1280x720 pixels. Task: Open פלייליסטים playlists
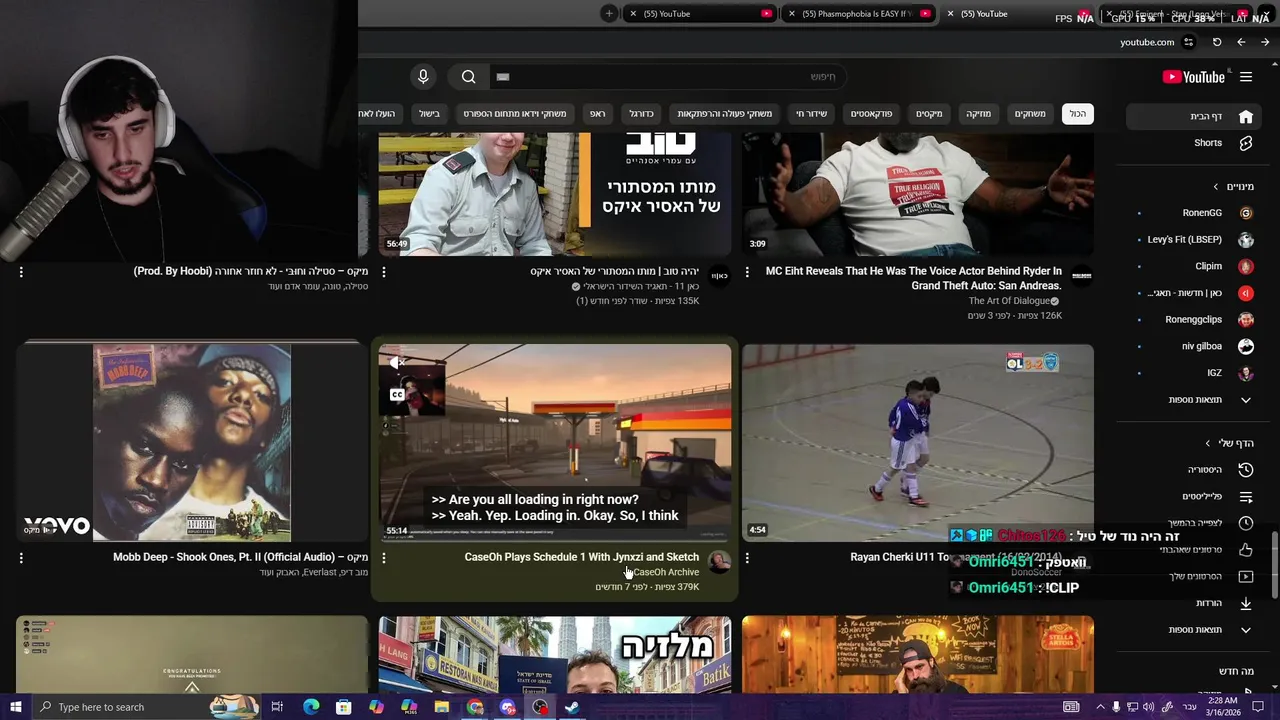coord(1195,496)
